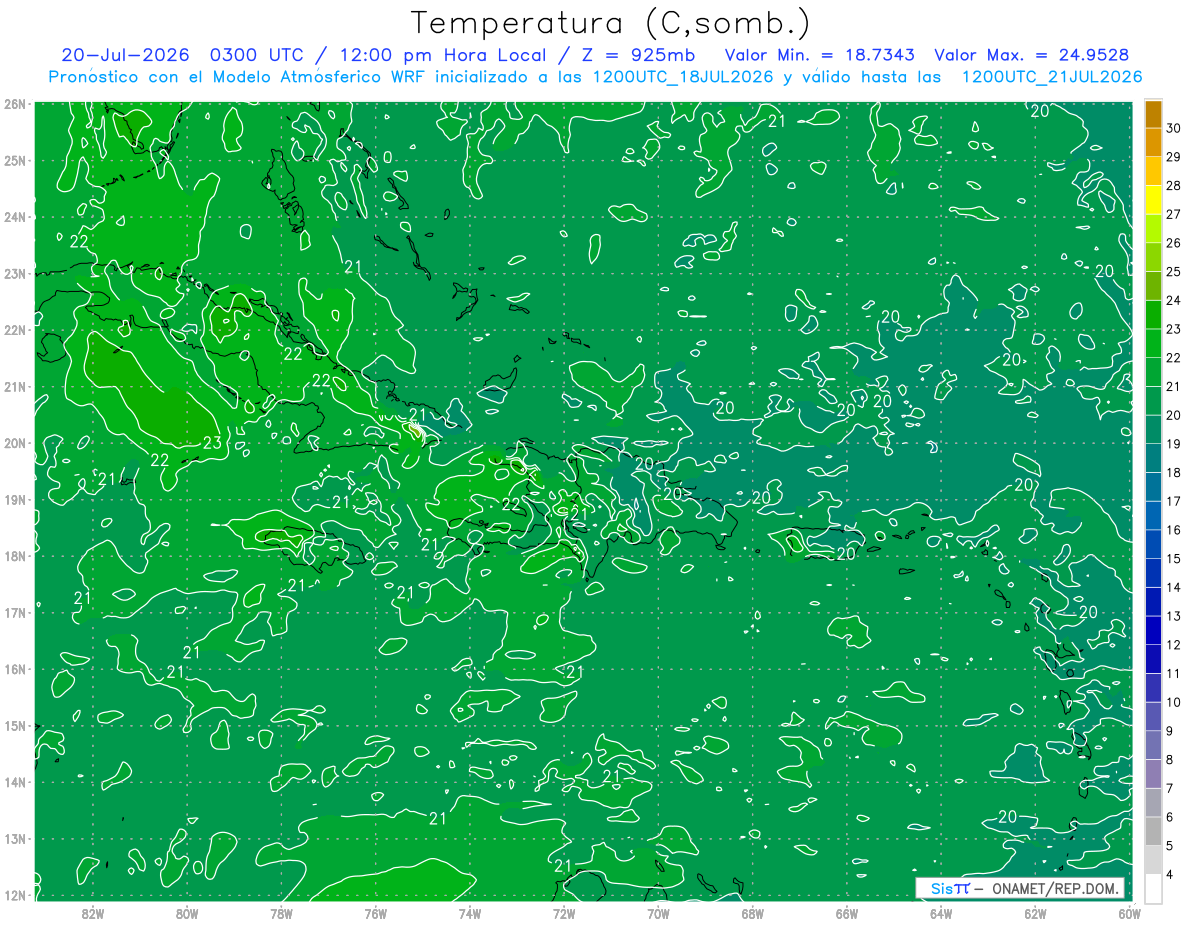Click the 15N latitude axis label
1200x927 pixels.
(14, 726)
